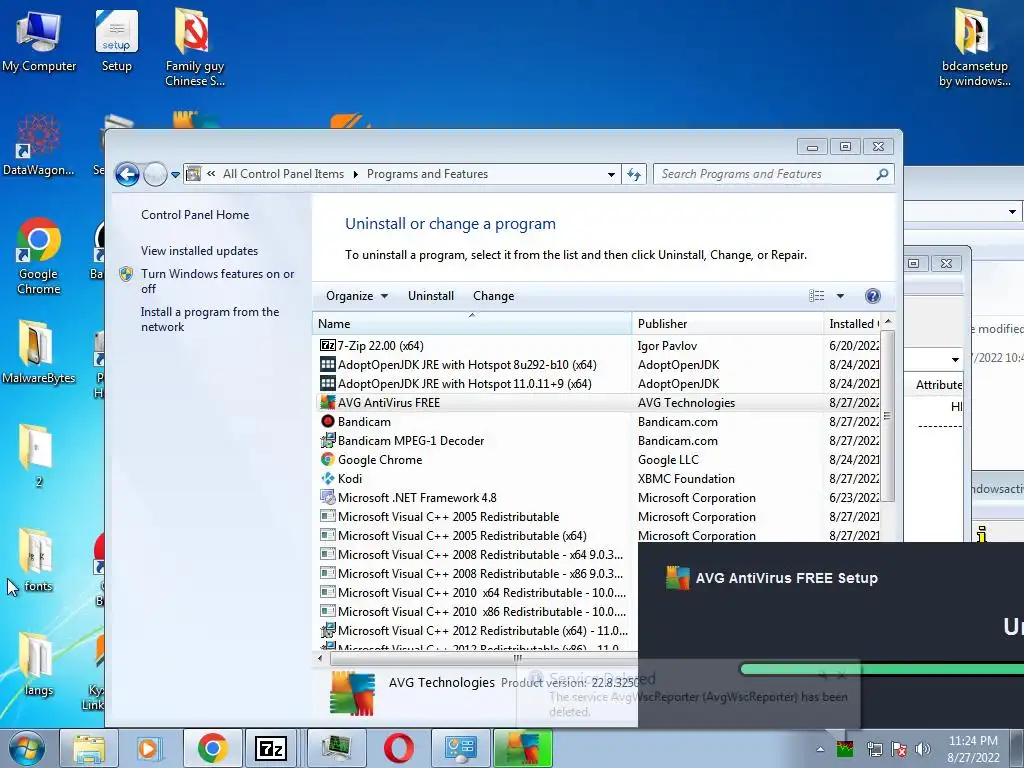Open the fonts folder on the desktop

coord(37,560)
